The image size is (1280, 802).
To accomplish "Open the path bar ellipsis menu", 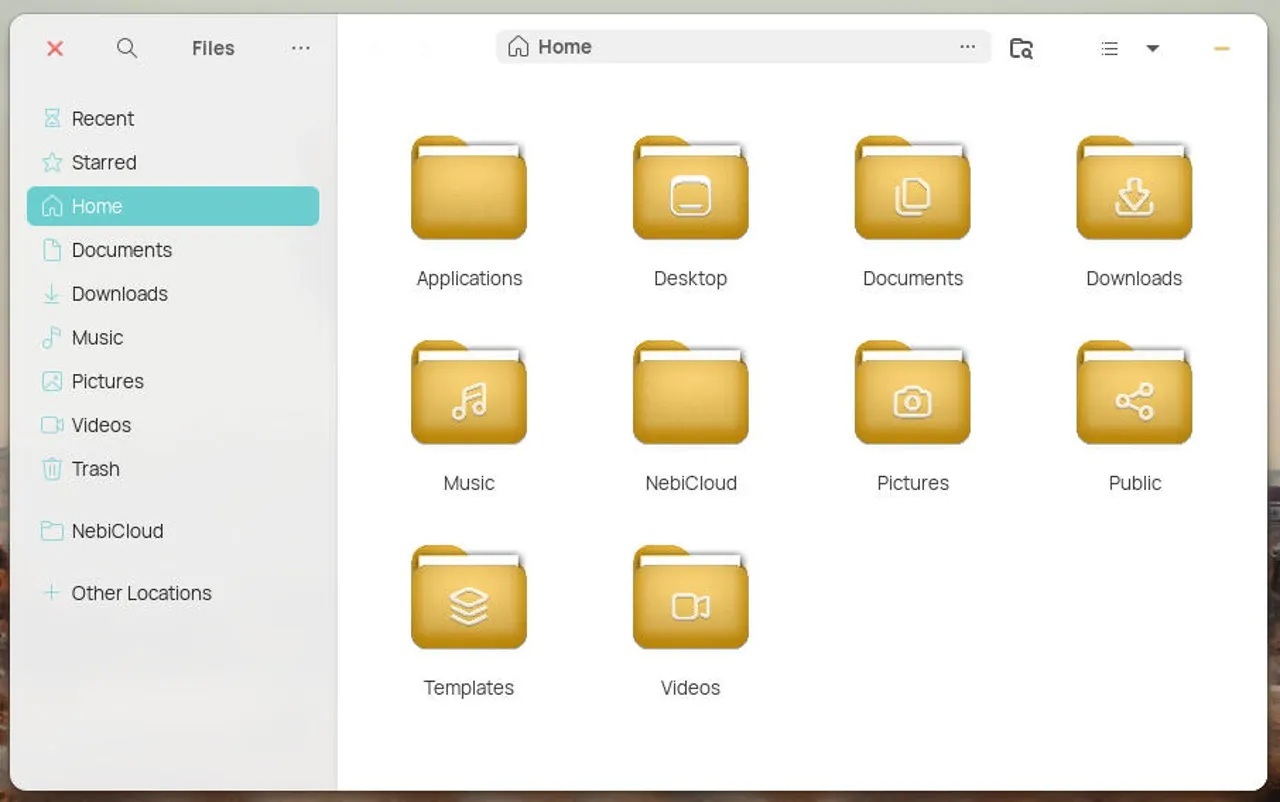I will 967,47.
